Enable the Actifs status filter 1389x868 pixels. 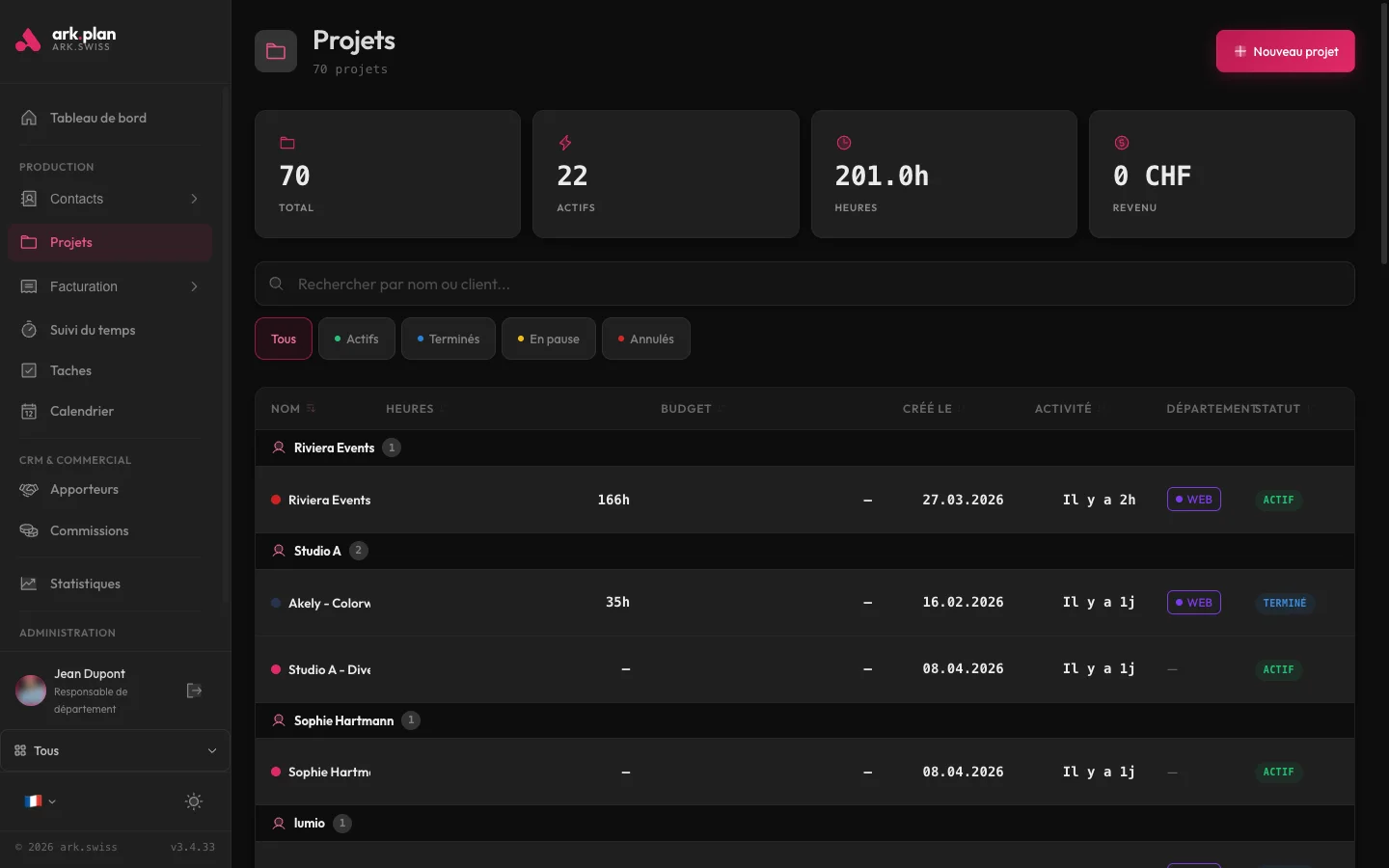pos(356,339)
